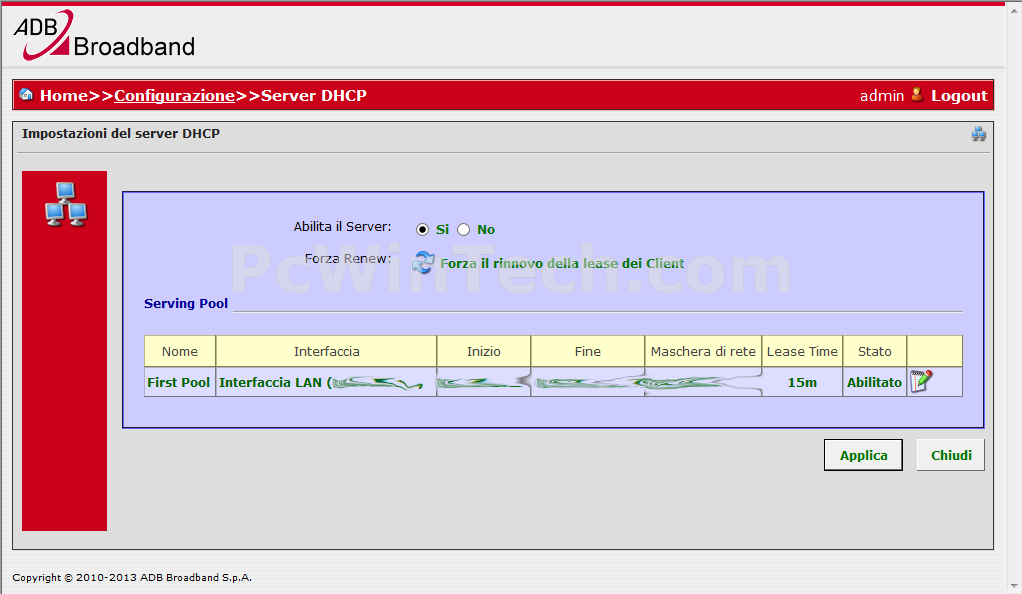The width and height of the screenshot is (1022, 594).
Task: Click the admin username text
Action: pos(881,96)
